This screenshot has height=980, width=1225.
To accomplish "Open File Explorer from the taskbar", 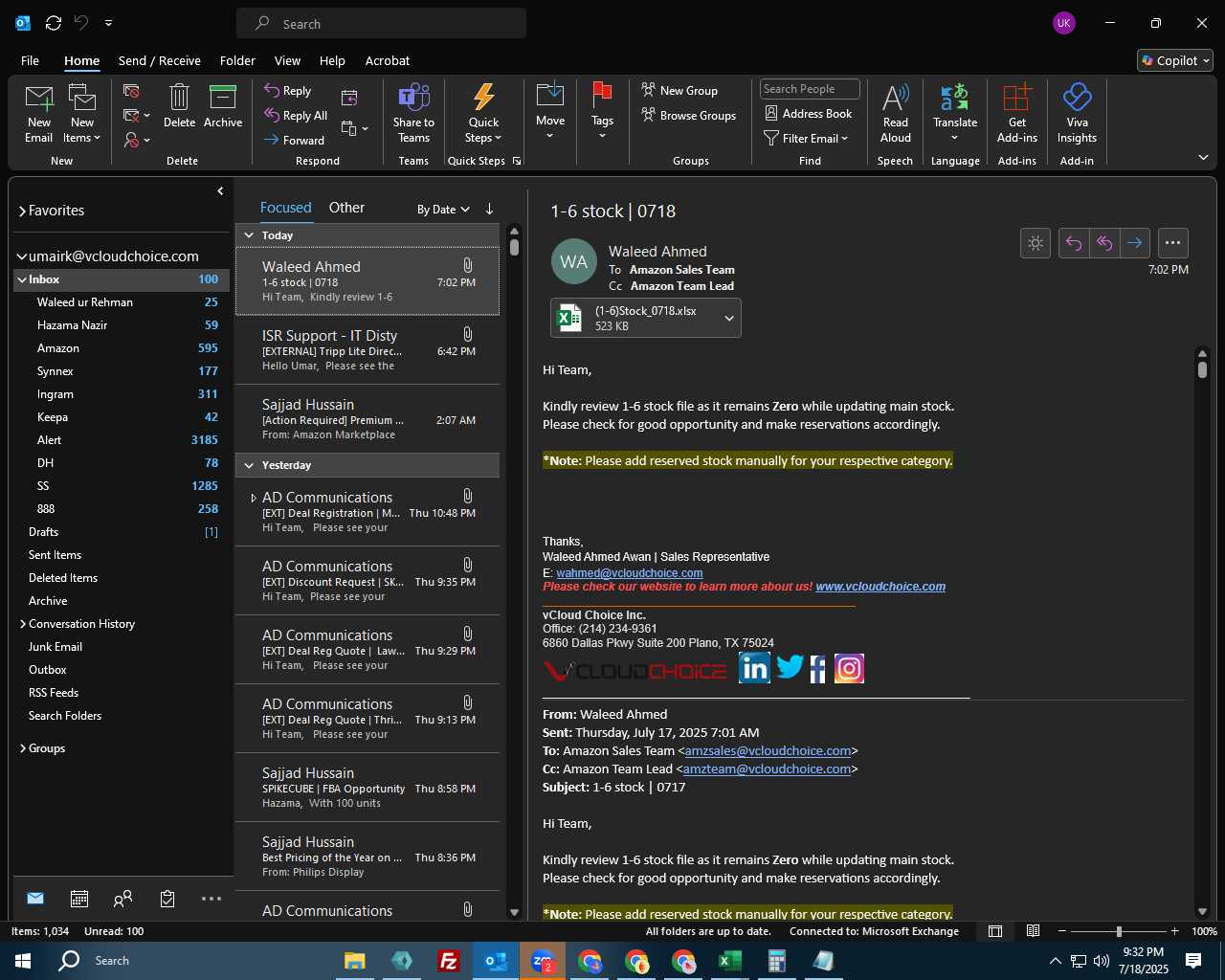I will pyautogui.click(x=355, y=961).
